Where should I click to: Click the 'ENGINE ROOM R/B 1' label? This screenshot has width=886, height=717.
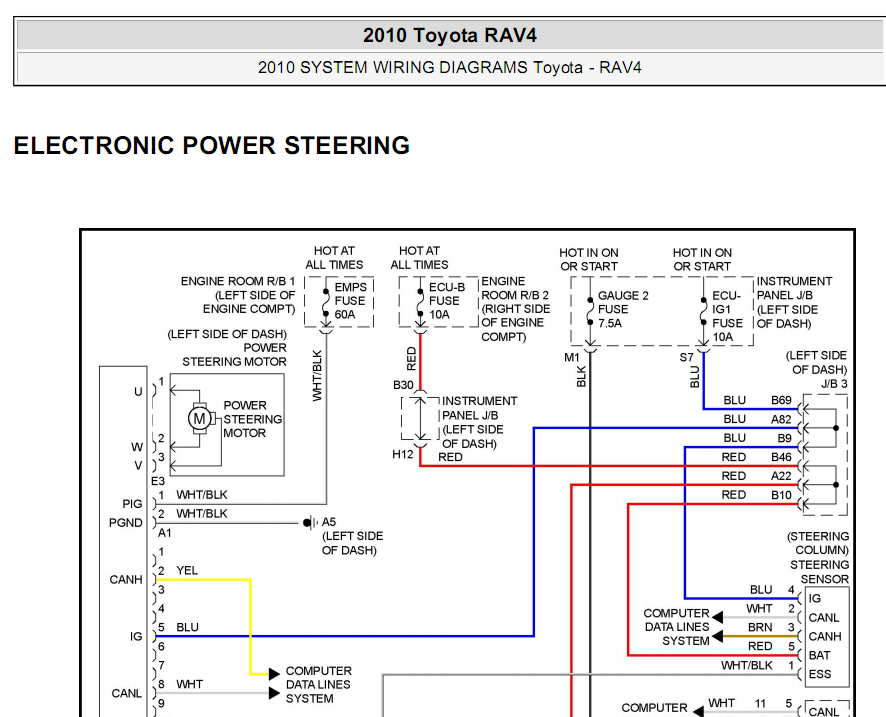[238, 281]
